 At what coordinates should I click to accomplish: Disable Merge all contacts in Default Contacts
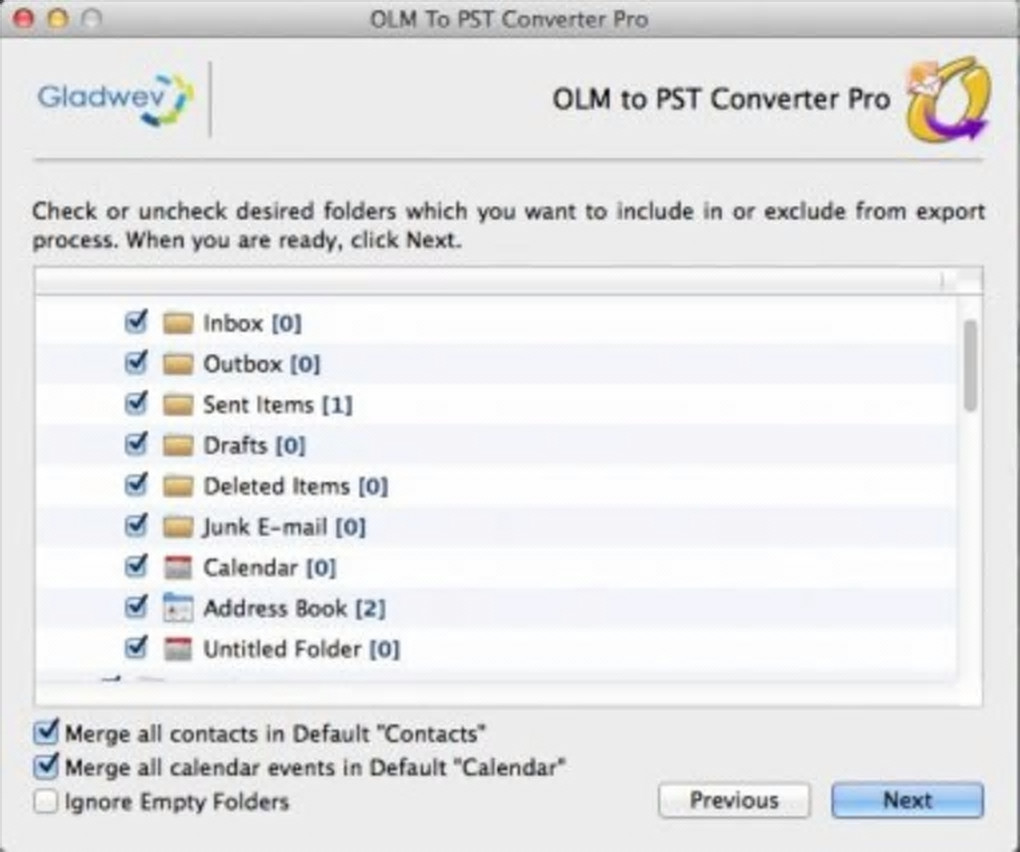pos(46,733)
